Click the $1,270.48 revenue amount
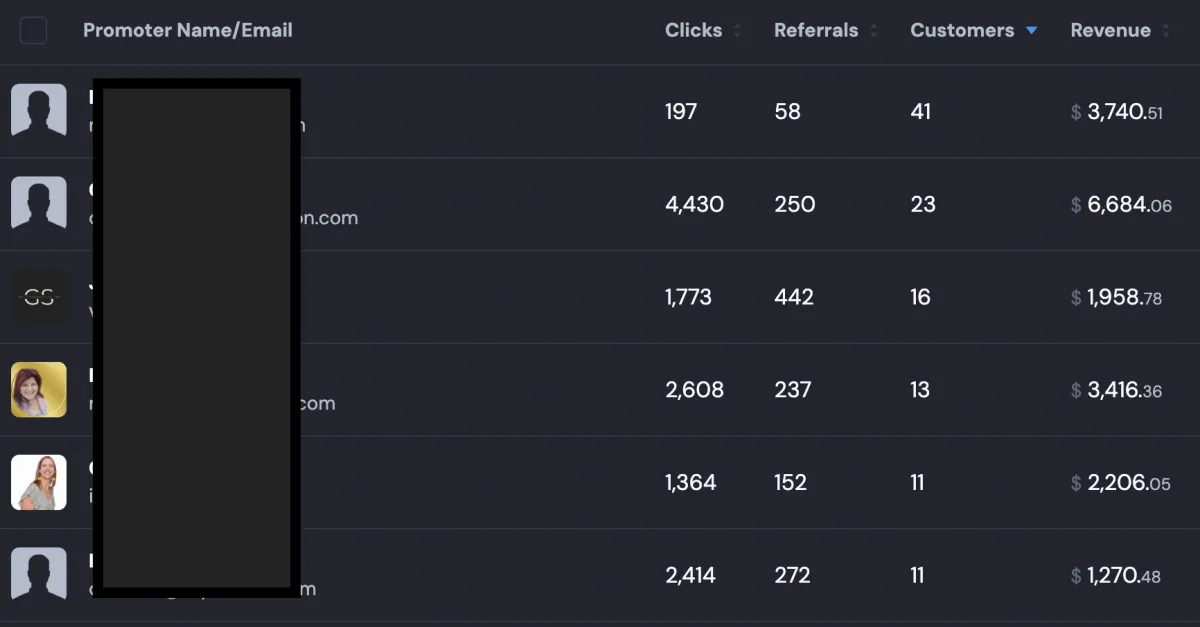 1116,576
